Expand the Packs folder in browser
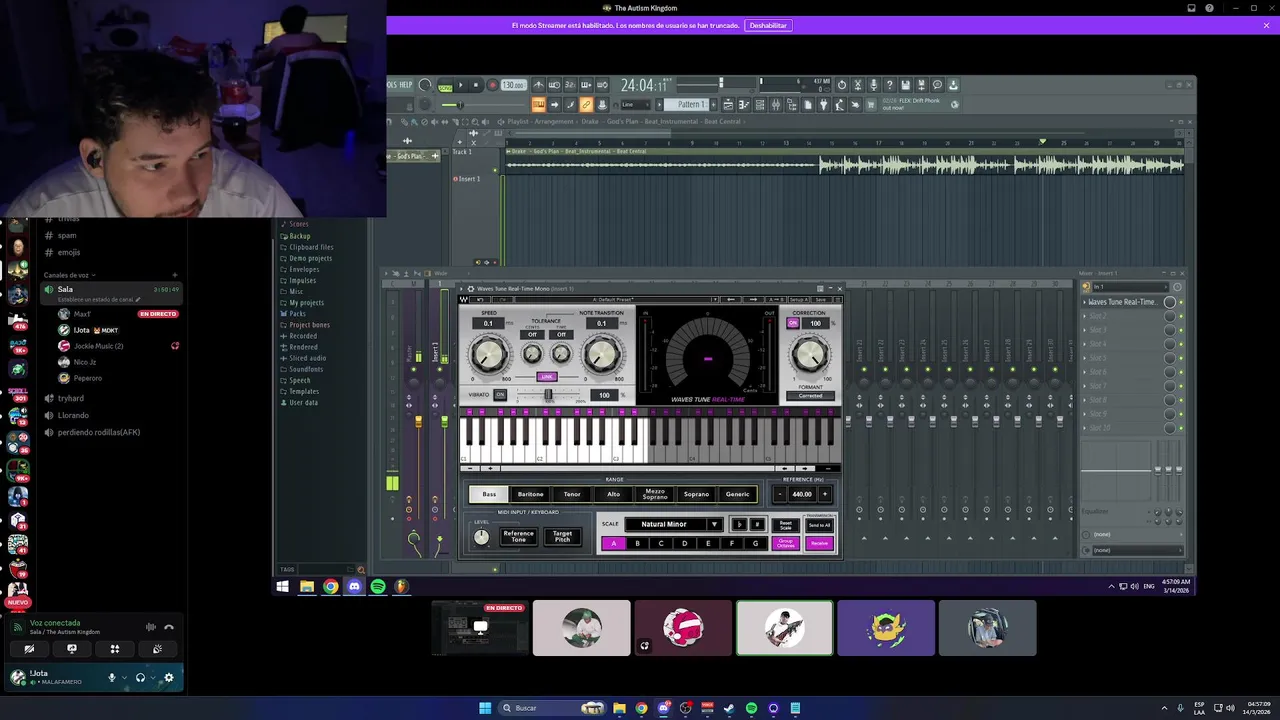 point(297,314)
